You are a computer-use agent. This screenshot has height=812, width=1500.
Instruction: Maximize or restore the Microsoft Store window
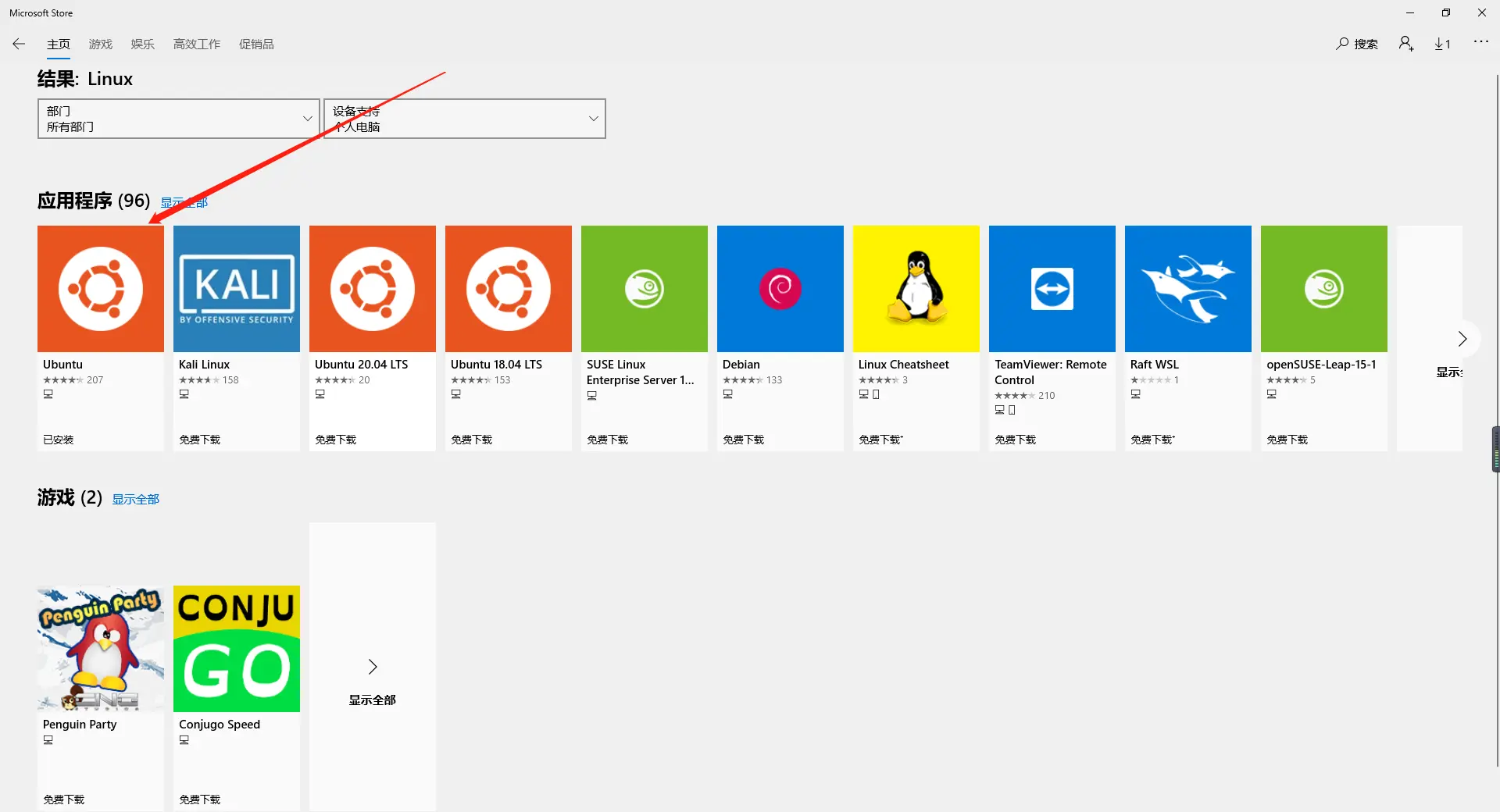pos(1446,12)
